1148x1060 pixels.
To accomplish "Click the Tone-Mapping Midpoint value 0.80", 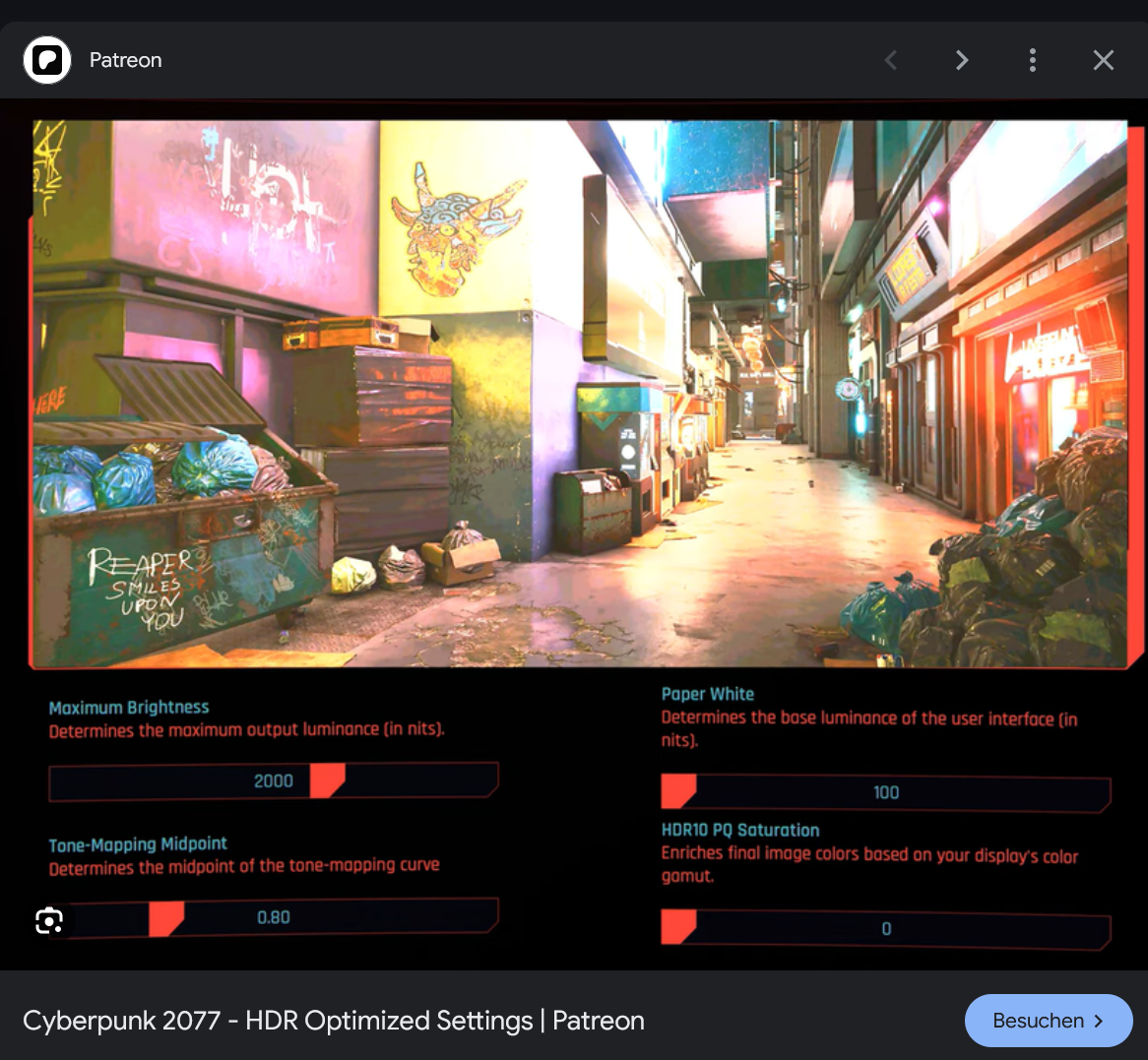I will click(x=275, y=916).
